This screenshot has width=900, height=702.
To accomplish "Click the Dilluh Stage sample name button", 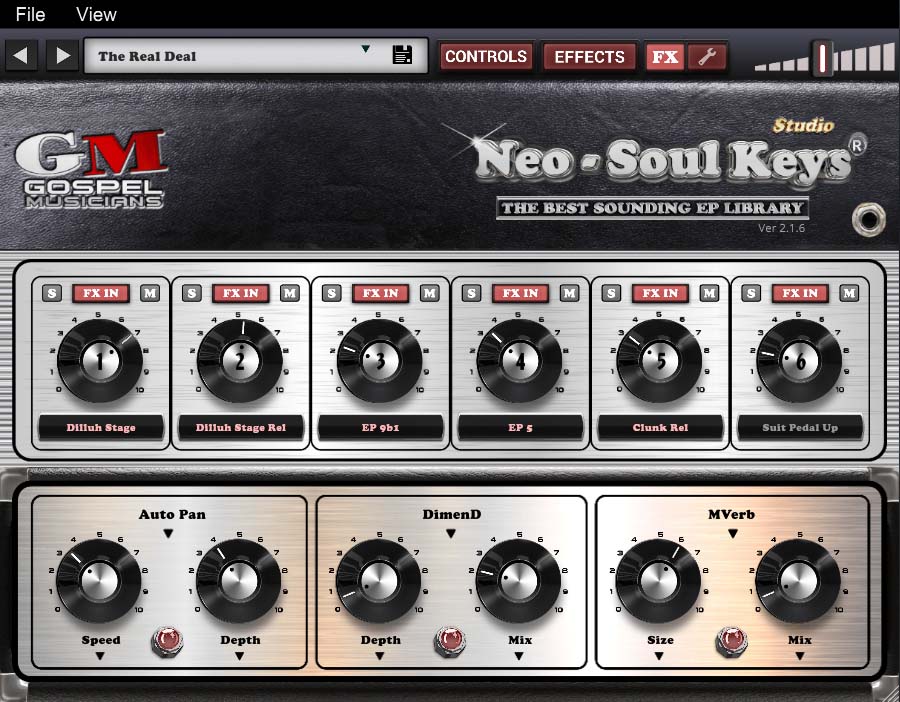I will (x=100, y=428).
